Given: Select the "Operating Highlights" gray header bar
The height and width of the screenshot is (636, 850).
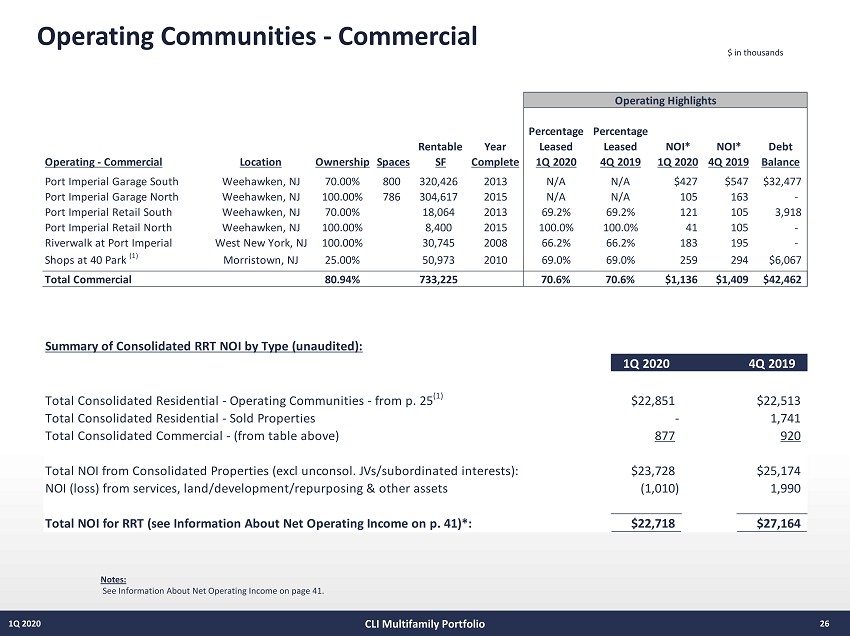Looking at the screenshot, I should coord(666,100).
